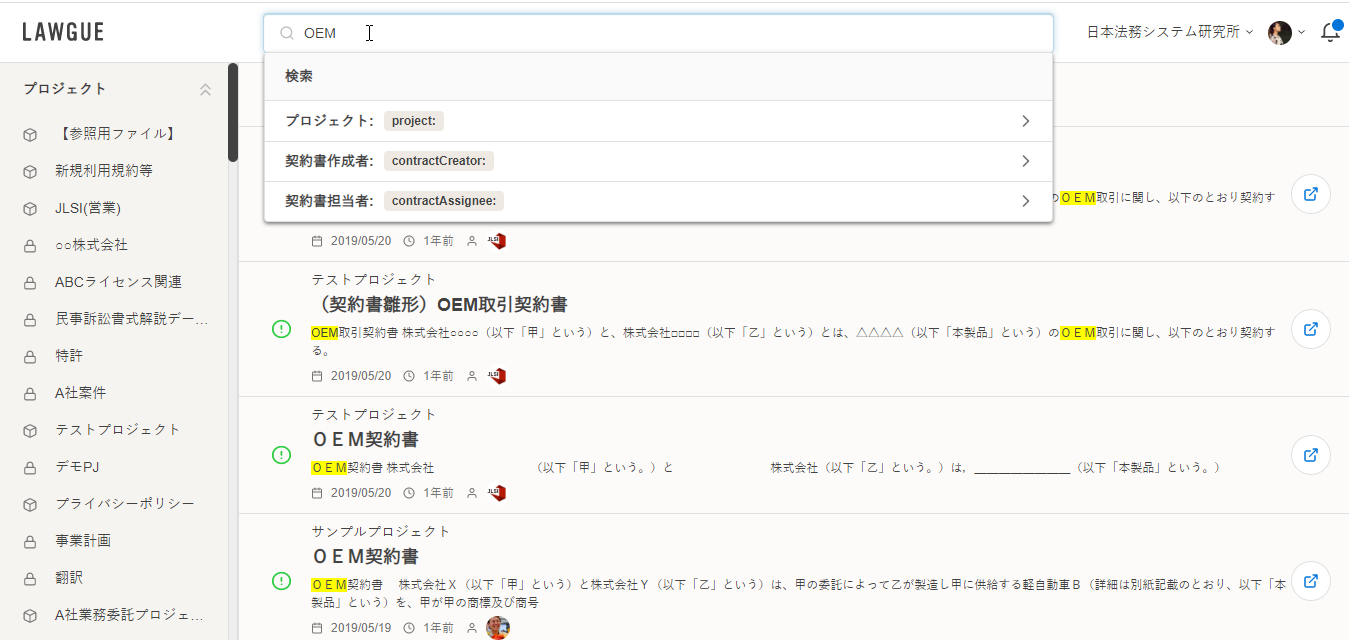Click the assignee avatar on the サンプルプロジェクト result
The image size is (1349, 640).
tap(497, 627)
